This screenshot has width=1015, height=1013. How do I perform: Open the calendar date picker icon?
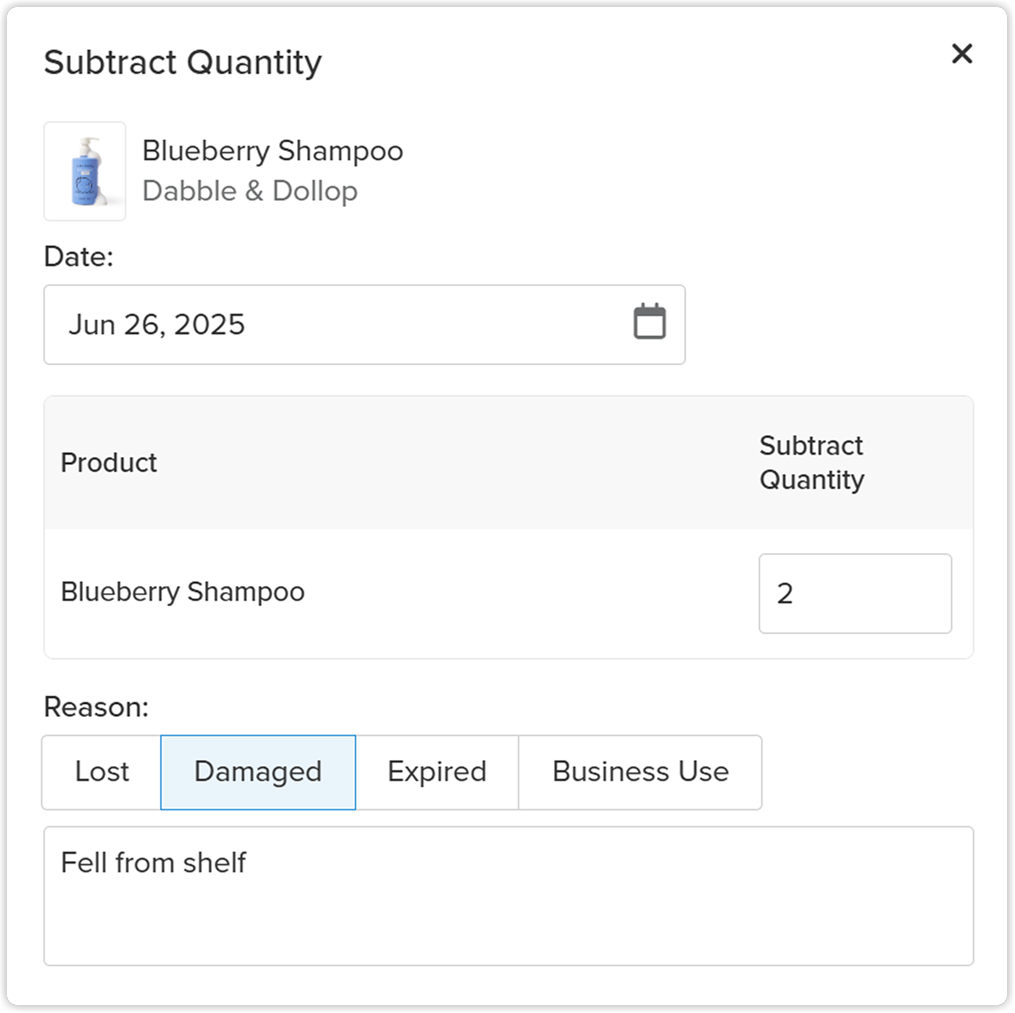[649, 321]
